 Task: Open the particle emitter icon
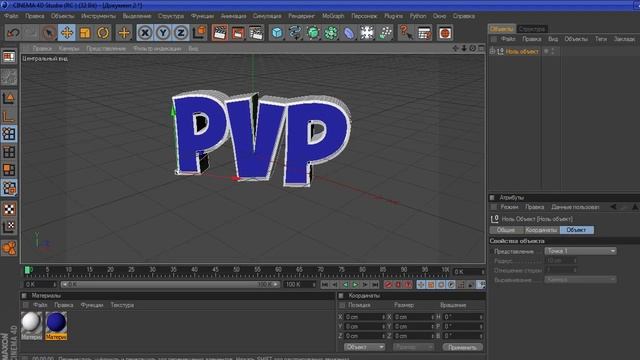385,33
